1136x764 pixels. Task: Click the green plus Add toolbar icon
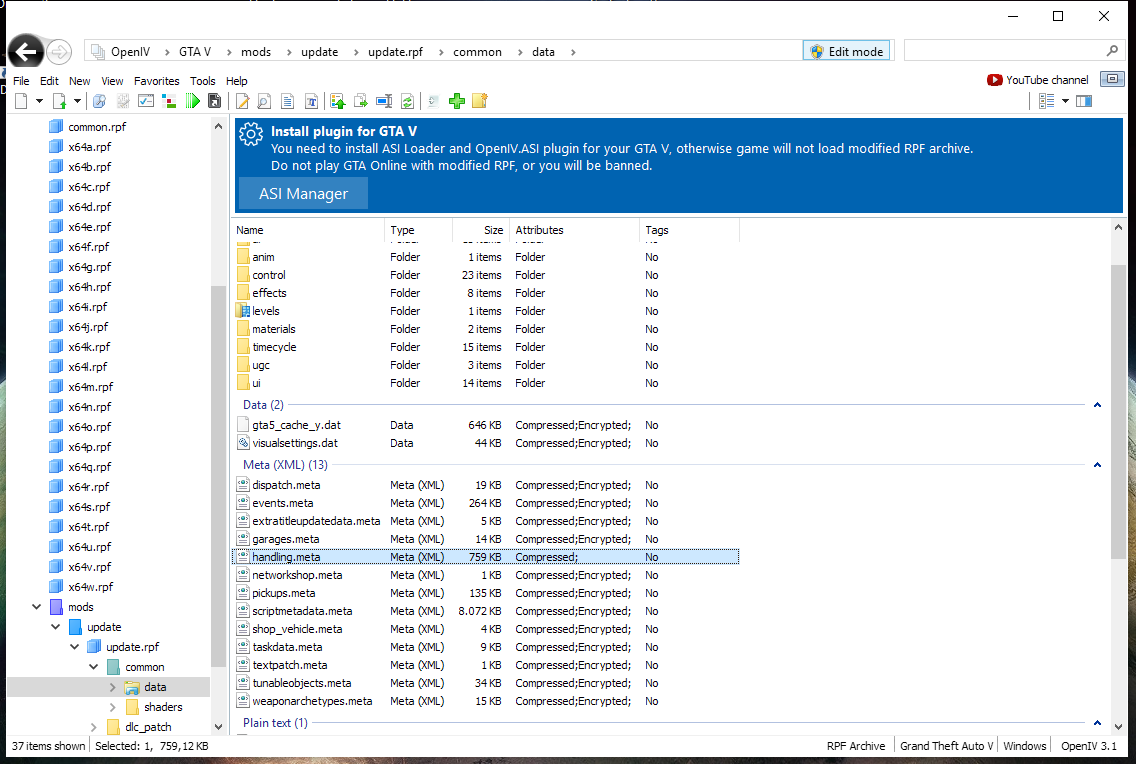click(456, 101)
